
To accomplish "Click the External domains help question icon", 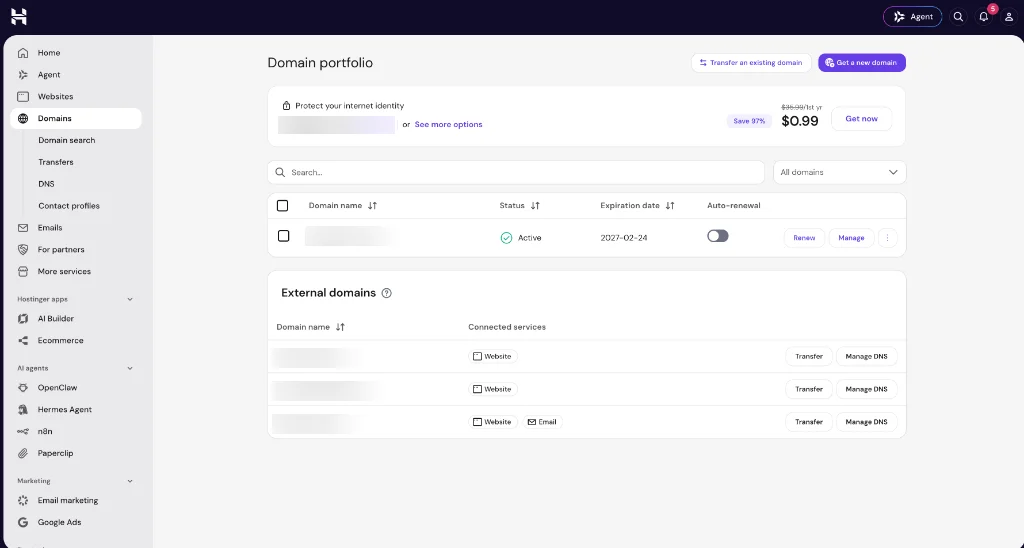I will click(x=387, y=293).
